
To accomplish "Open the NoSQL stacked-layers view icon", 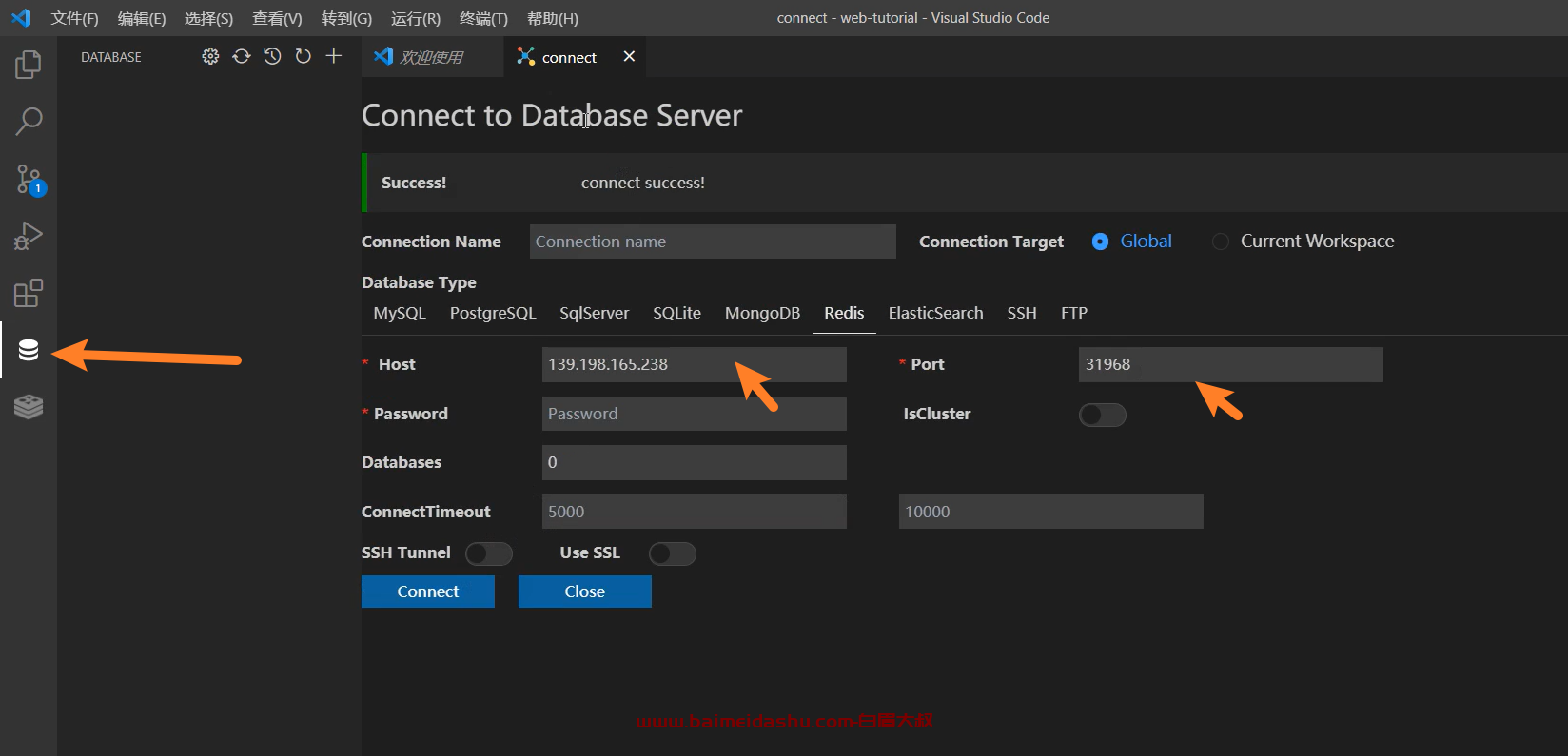I will tap(29, 407).
